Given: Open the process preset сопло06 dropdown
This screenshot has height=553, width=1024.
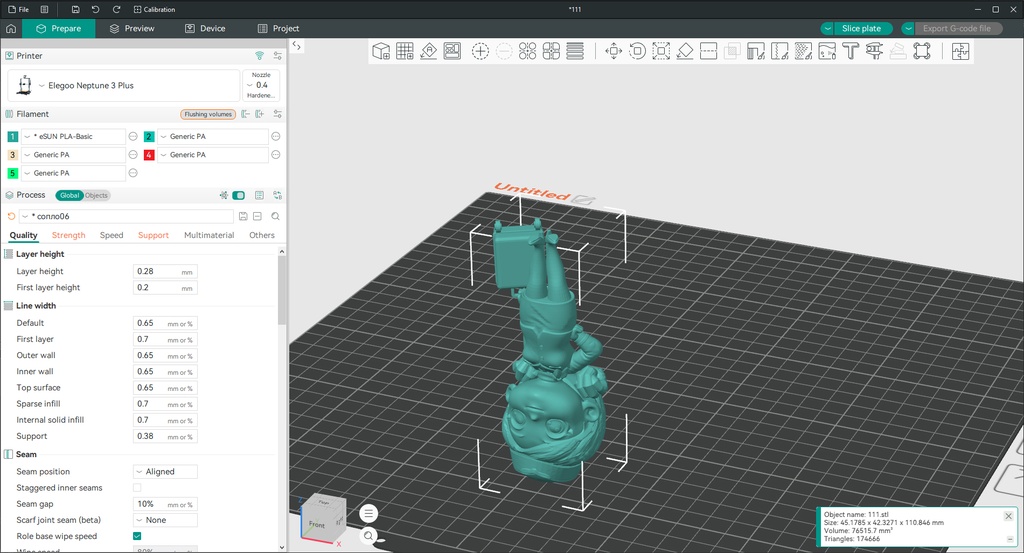Looking at the screenshot, I should pos(126,216).
